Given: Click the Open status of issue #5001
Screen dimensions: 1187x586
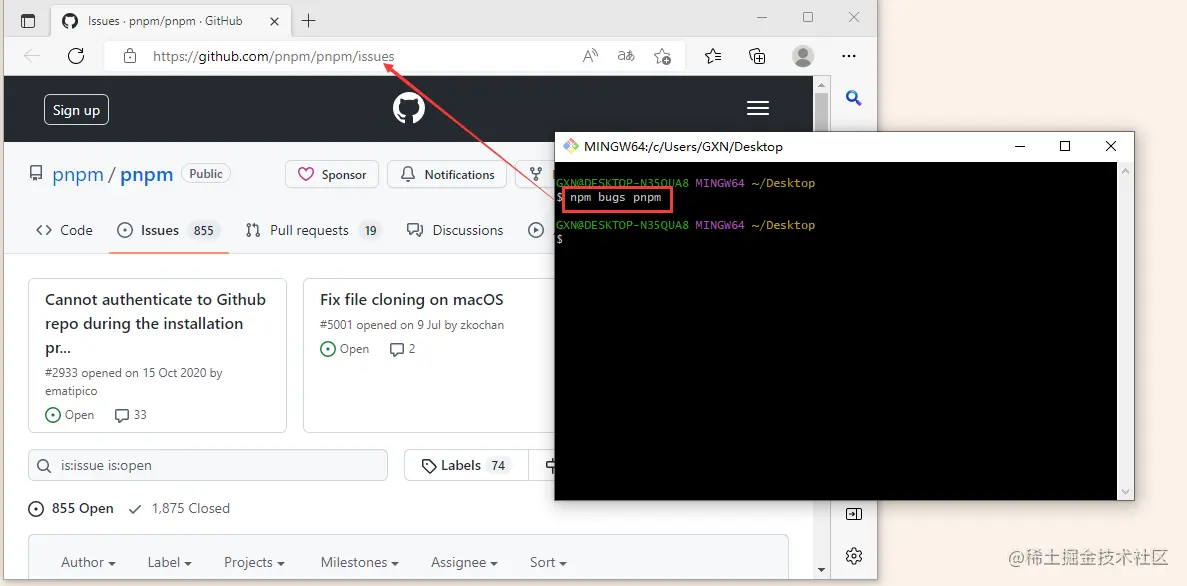Looking at the screenshot, I should point(344,349).
